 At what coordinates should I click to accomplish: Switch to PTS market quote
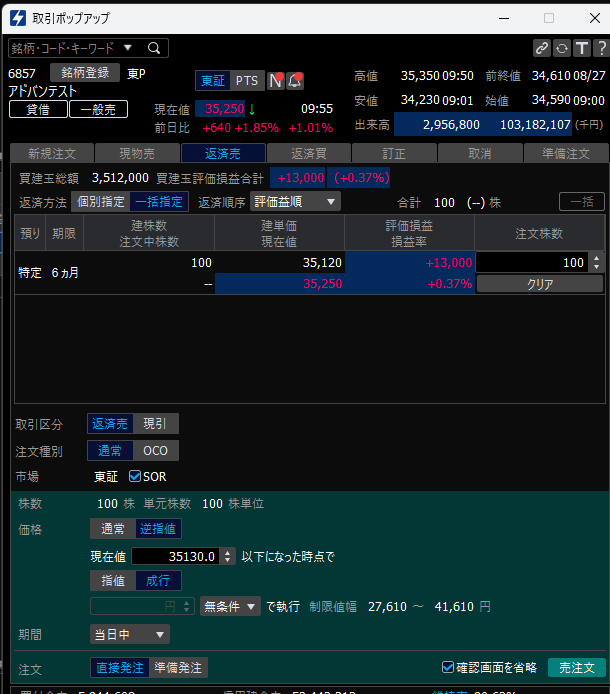pos(247,81)
